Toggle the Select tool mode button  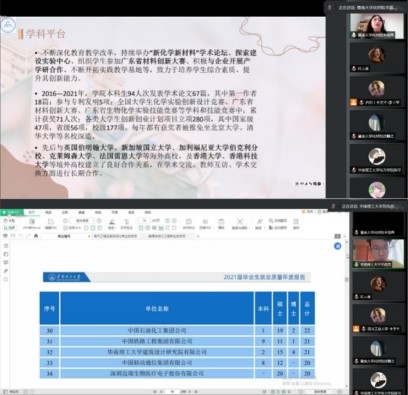pos(9,228)
